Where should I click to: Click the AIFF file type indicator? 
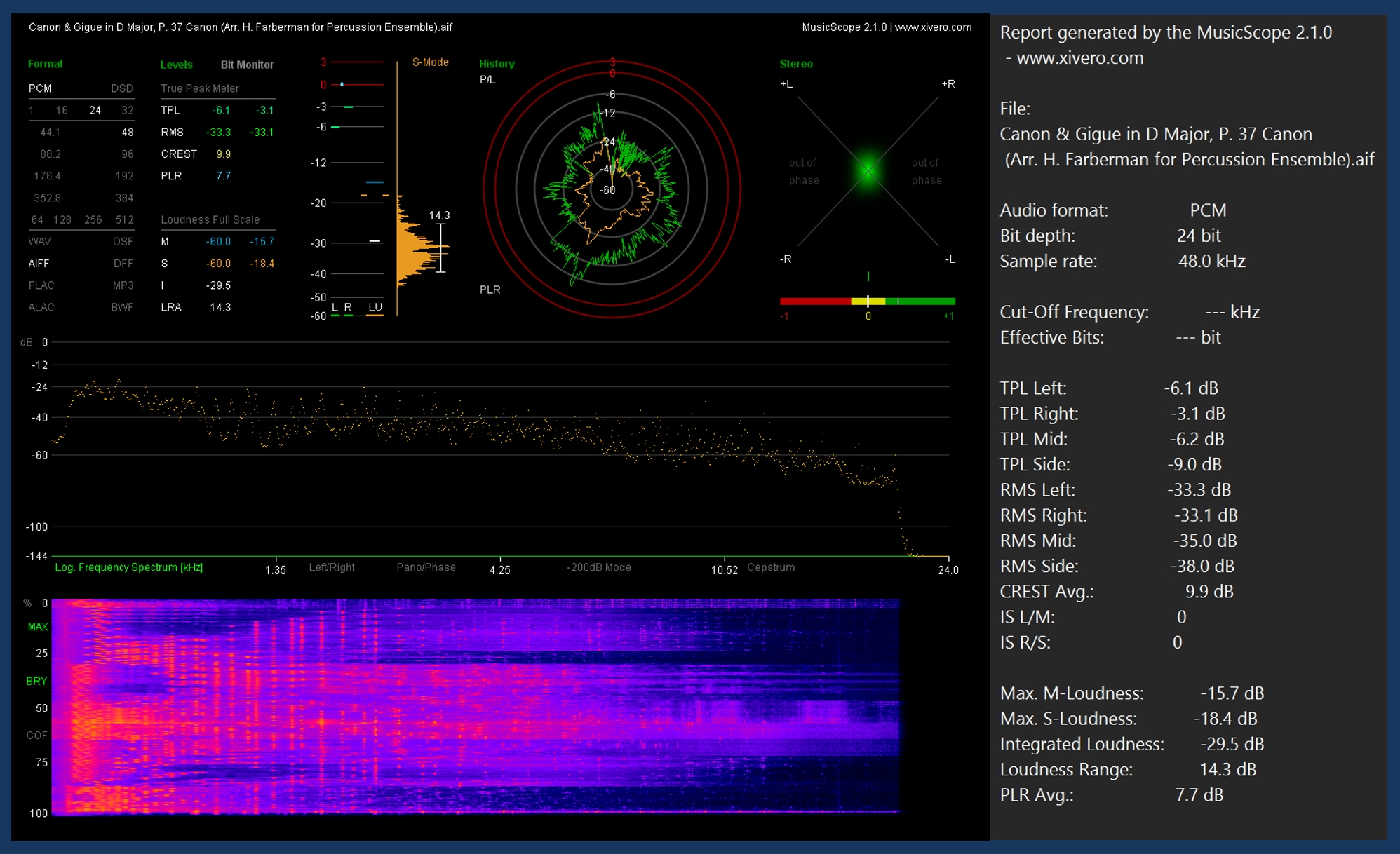[39, 264]
